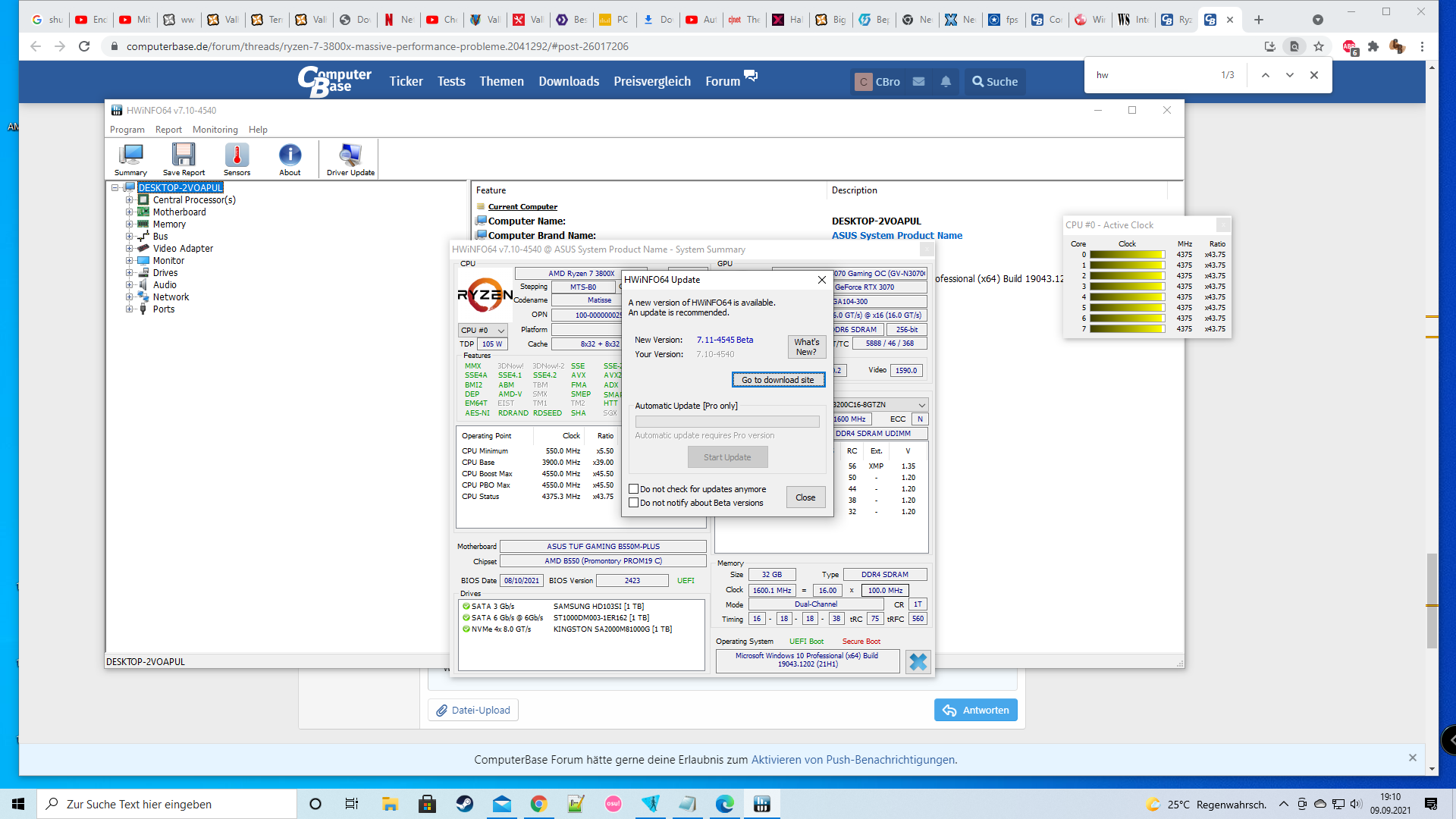Open the Report menu
1456x819 pixels.
[x=168, y=130]
